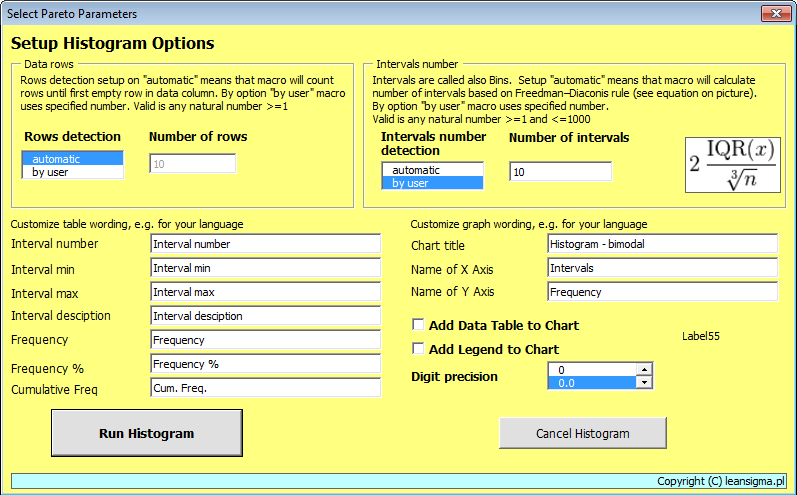Choose automatic in Intervals number detection
The height and width of the screenshot is (495, 797).
pos(432,170)
